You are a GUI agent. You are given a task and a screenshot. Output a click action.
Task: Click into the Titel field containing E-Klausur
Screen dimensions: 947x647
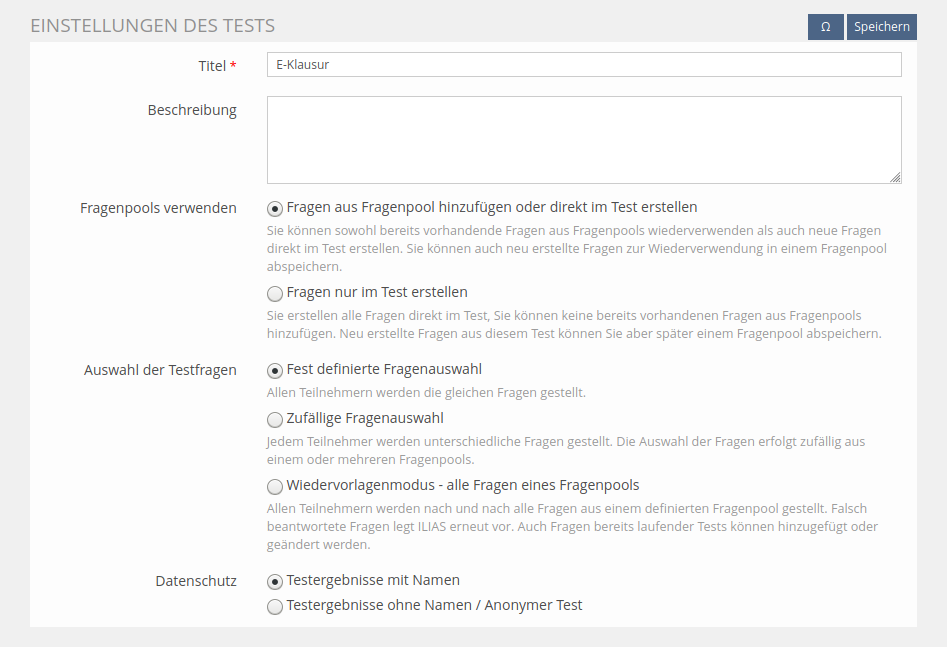(583, 65)
